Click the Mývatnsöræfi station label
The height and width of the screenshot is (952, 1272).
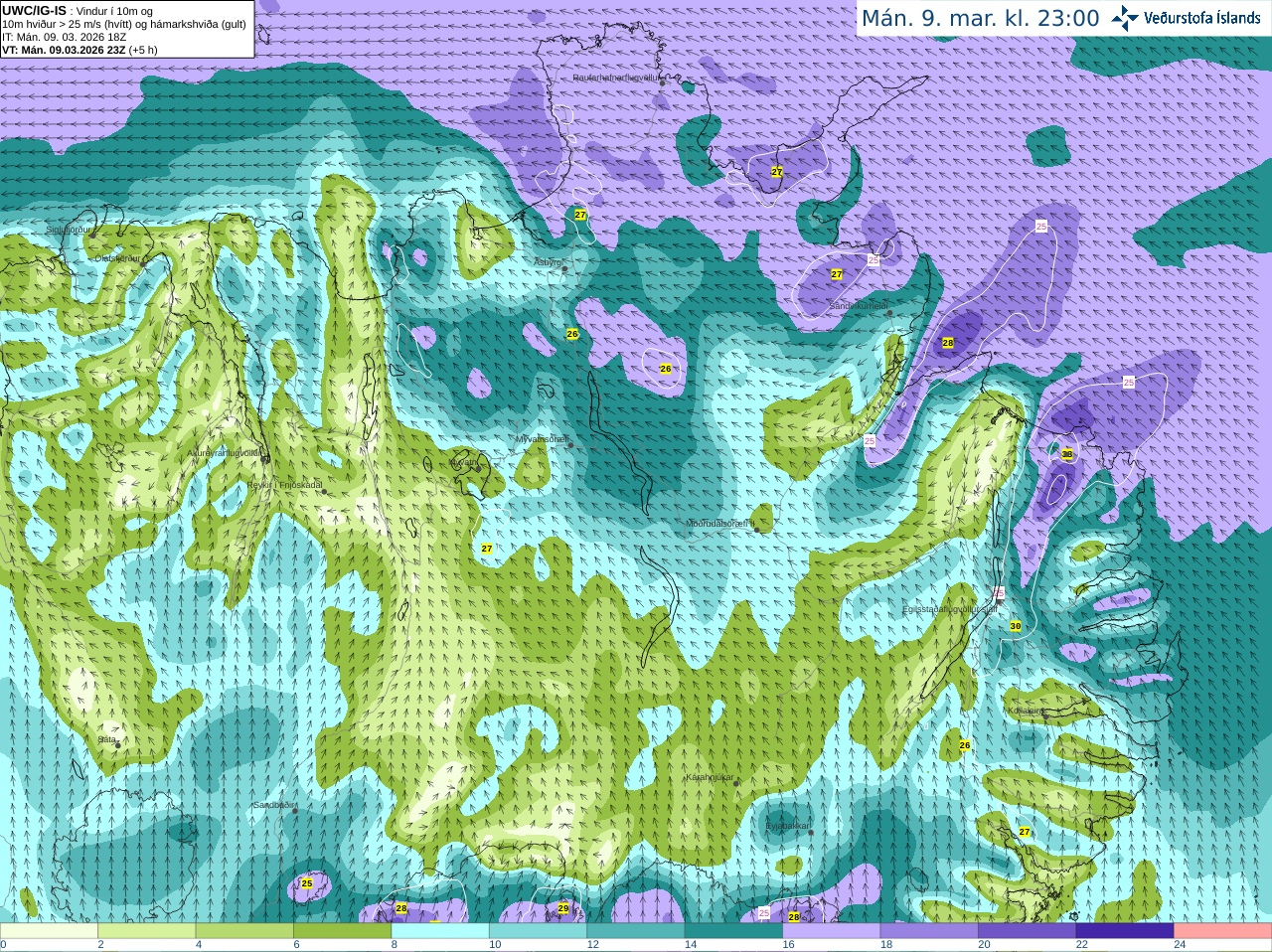tap(542, 438)
